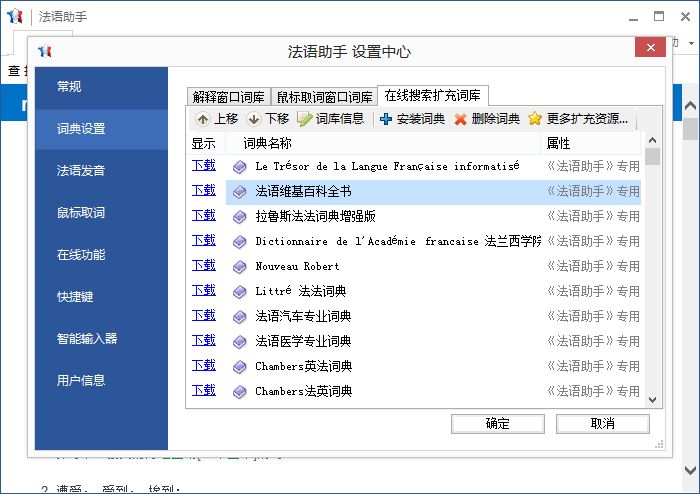Open 词典设置 settings section
The width and height of the screenshot is (700, 494).
click(x=101, y=129)
